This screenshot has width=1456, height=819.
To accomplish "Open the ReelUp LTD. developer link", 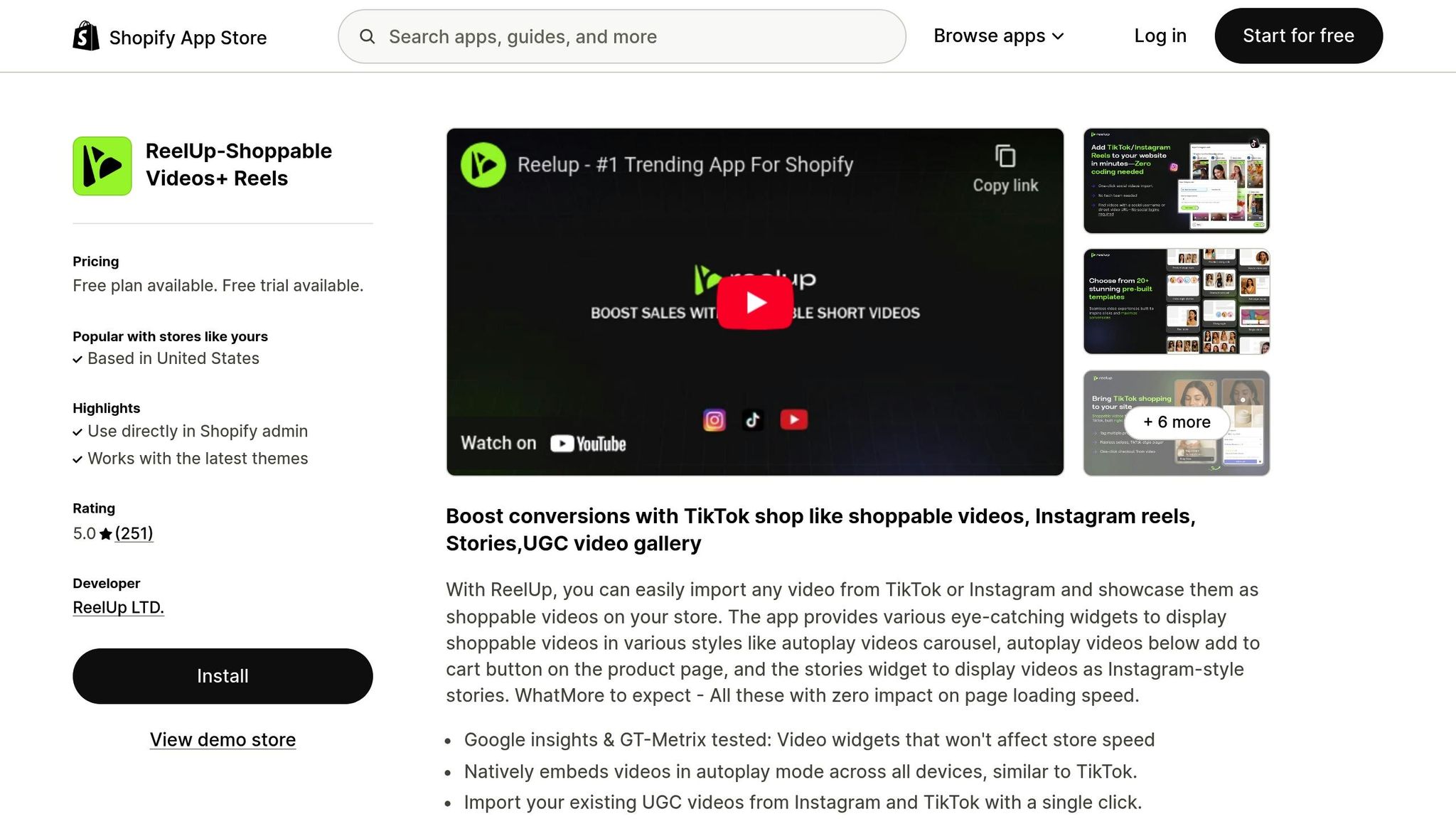I will point(118,607).
